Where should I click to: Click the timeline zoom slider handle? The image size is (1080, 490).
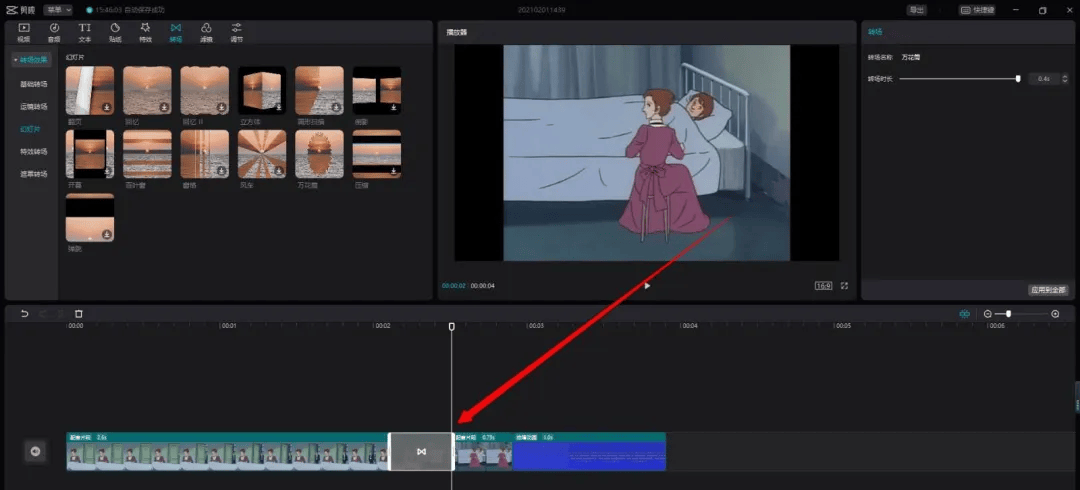1008,314
